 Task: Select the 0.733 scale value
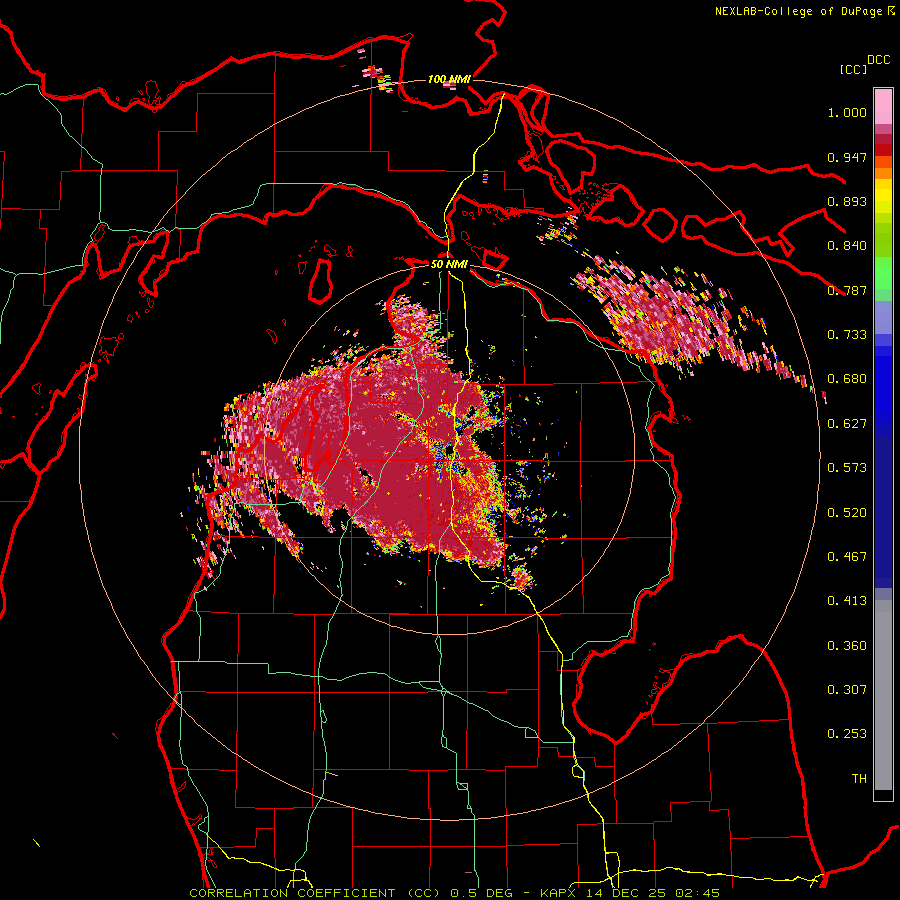point(847,335)
